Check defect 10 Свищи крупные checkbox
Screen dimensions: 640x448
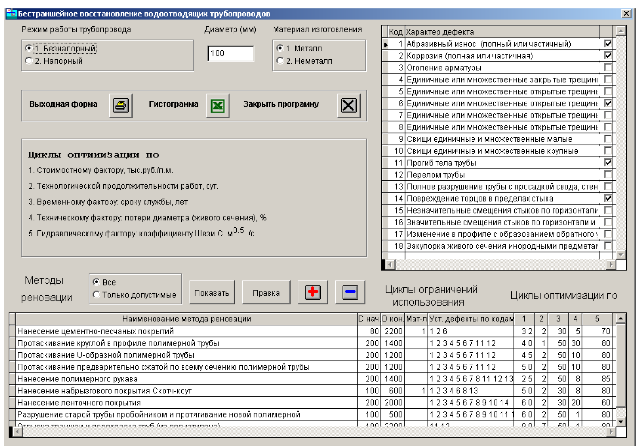click(608, 151)
